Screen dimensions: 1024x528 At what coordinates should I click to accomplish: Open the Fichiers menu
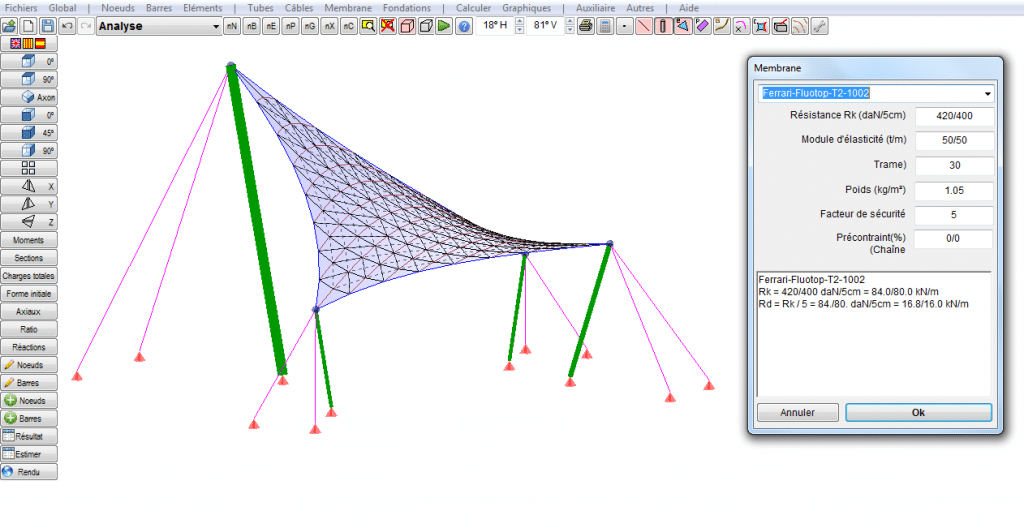click(x=21, y=8)
